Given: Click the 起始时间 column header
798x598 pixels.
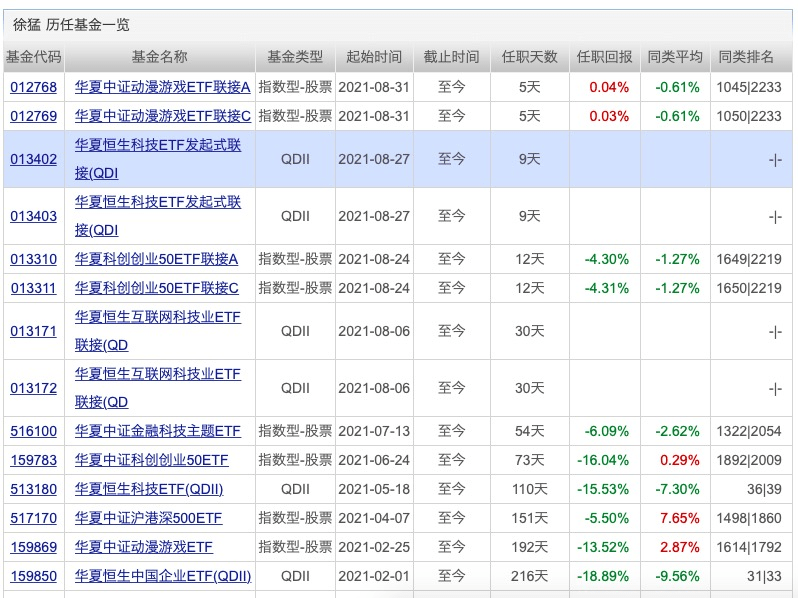Looking at the screenshot, I should point(374,57).
